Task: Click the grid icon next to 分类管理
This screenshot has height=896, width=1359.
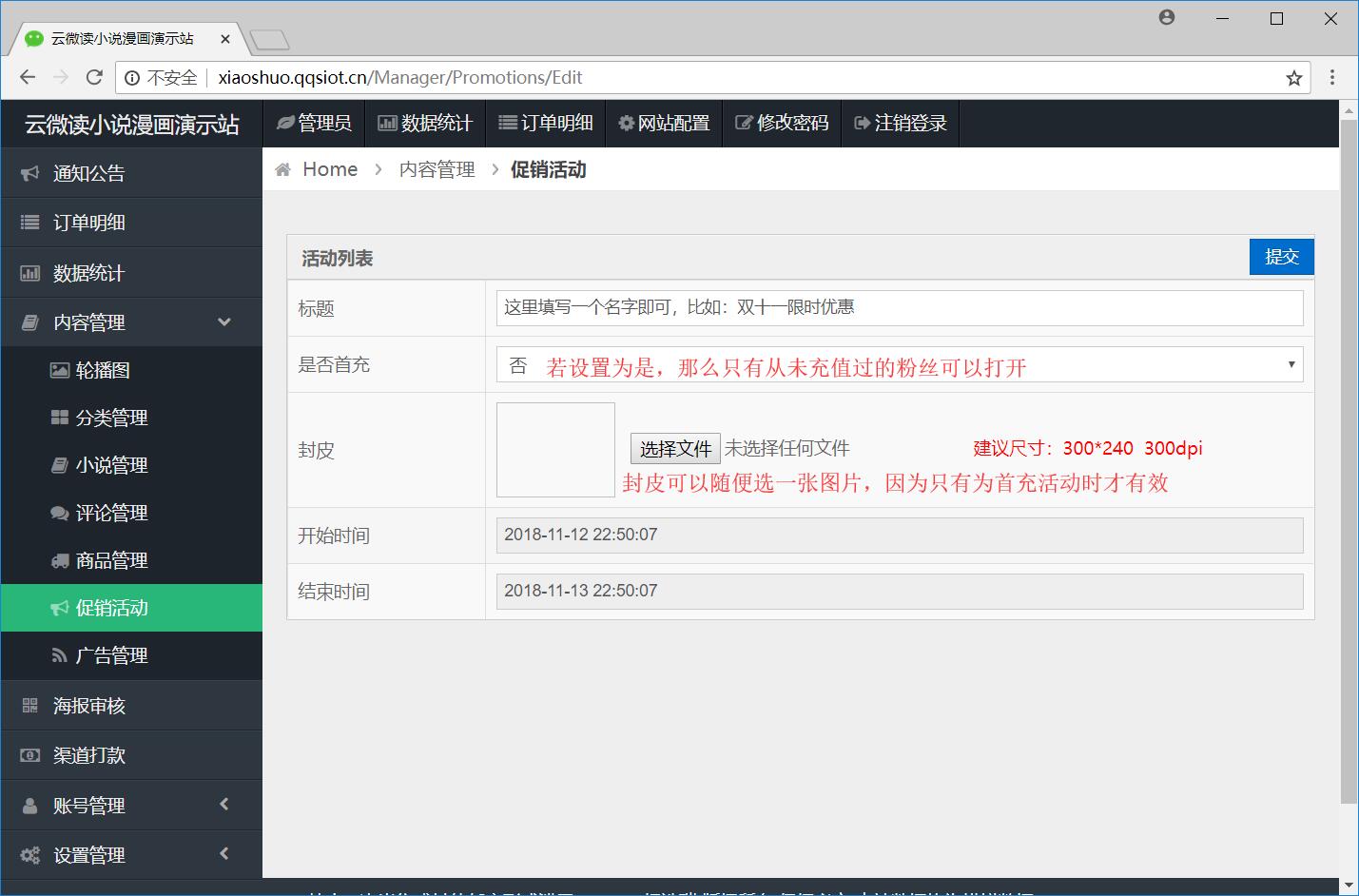Action: click(x=60, y=418)
